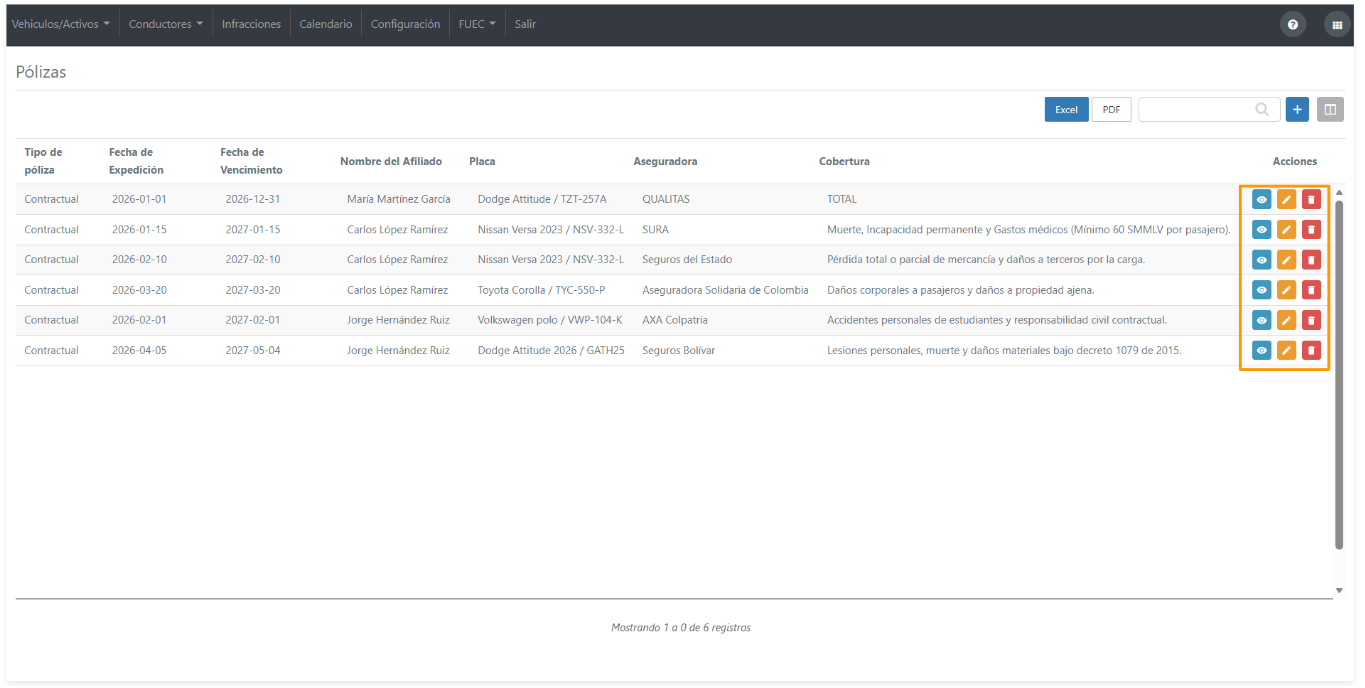Click the scrollbar up arrow

pos(1339,192)
